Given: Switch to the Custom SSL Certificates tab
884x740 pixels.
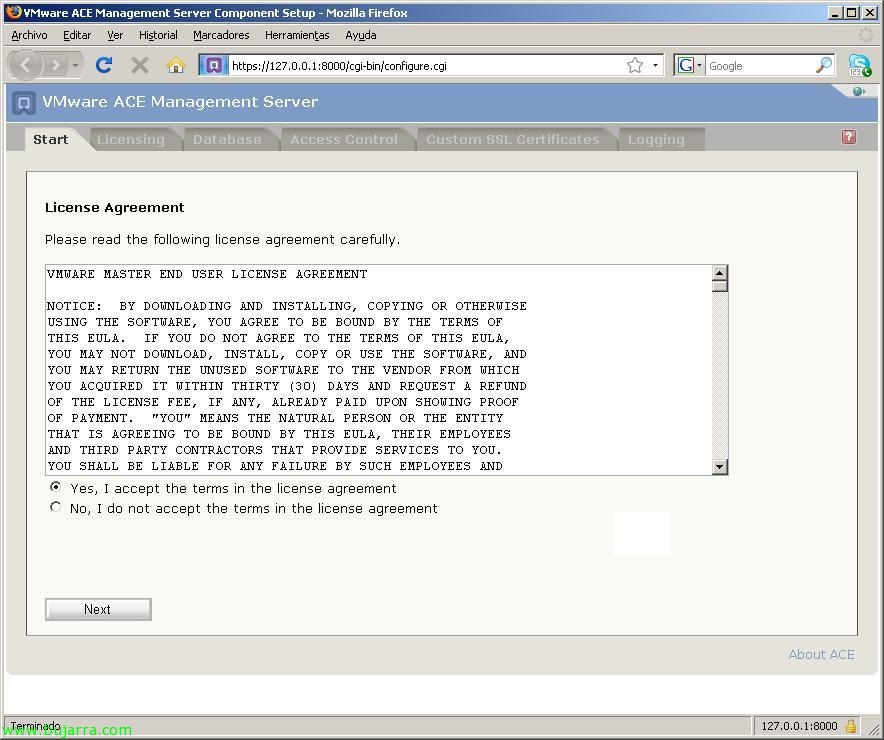Looking at the screenshot, I should coord(512,139).
